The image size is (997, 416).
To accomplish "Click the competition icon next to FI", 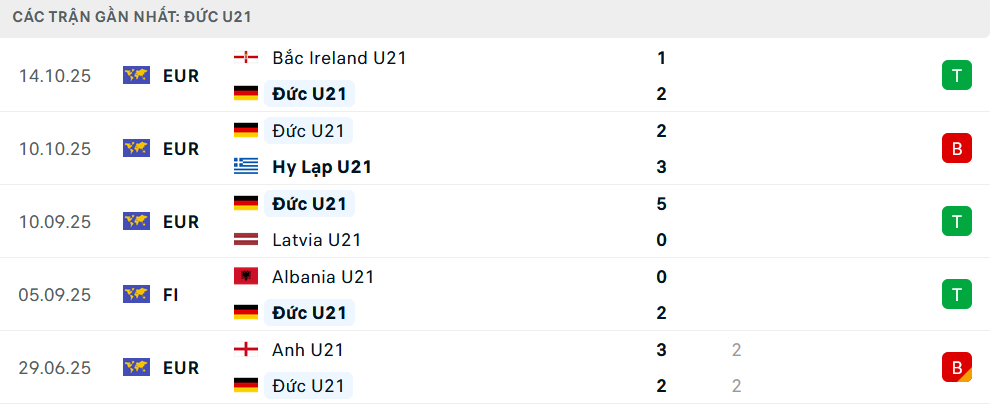I will click(x=136, y=294).
